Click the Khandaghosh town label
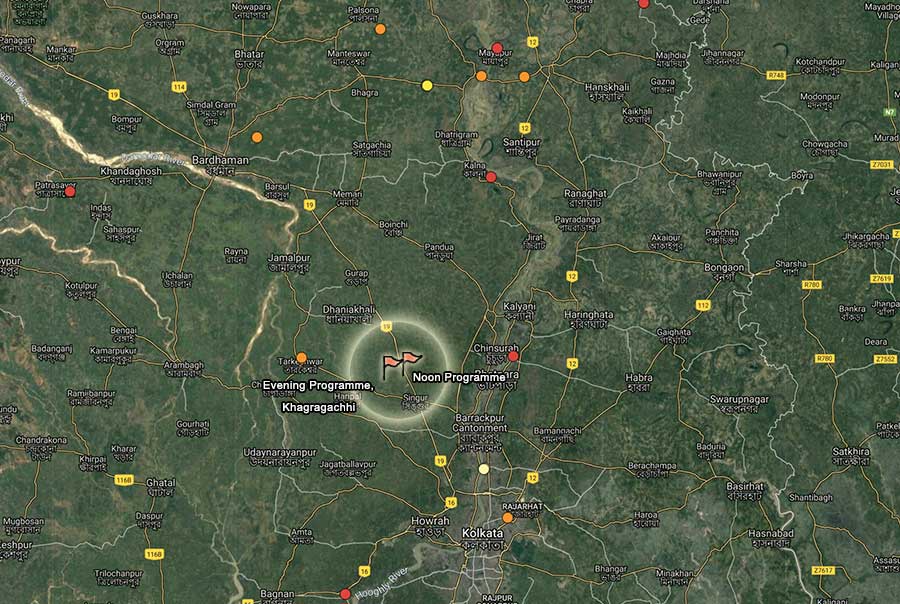Screen dimensions: 900x604 tap(131, 171)
